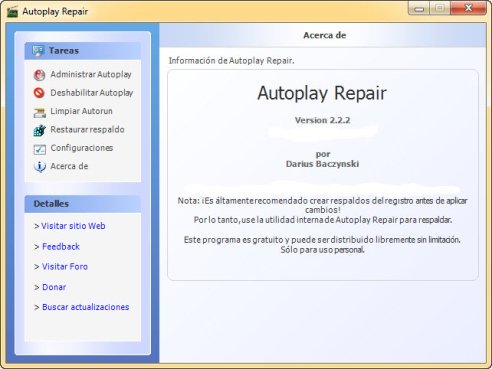Minimize the Autoplay Repair window
492x369 pixels.
(419, 8)
